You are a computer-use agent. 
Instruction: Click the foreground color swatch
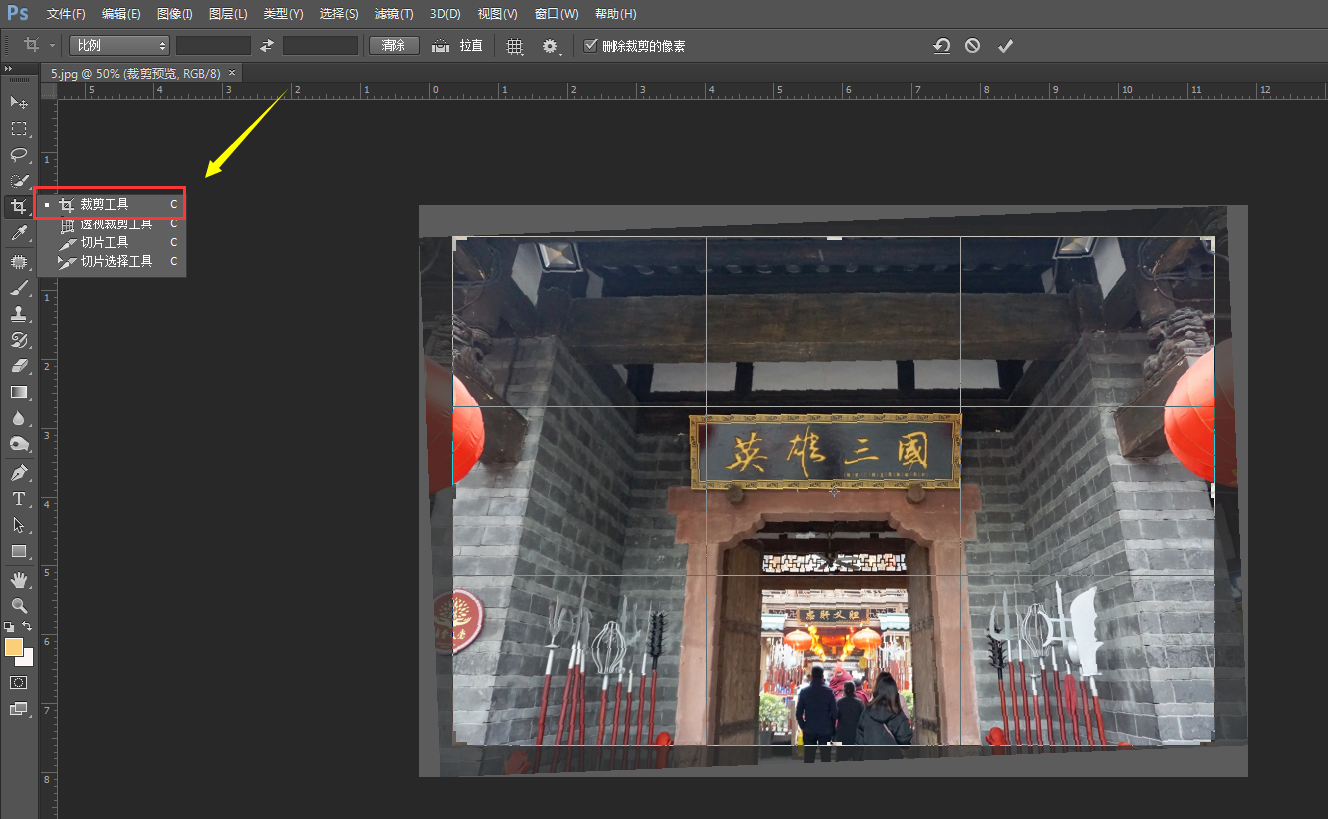point(14,647)
